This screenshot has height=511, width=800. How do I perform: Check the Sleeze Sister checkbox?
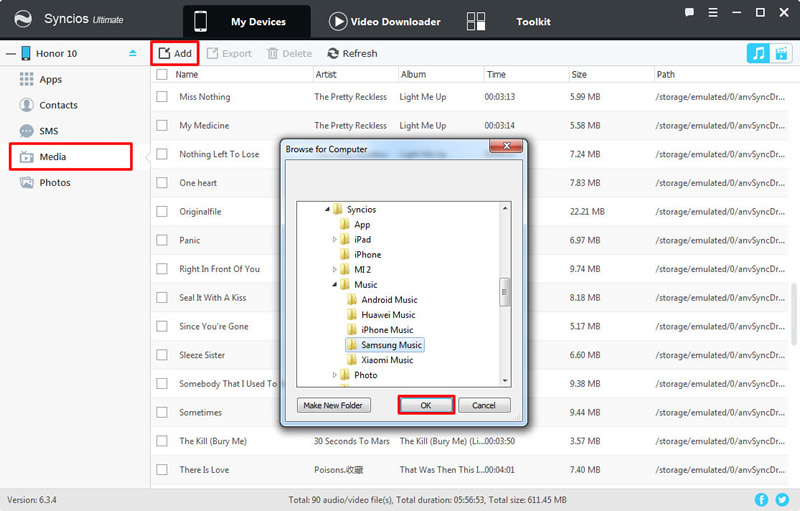tap(162, 354)
